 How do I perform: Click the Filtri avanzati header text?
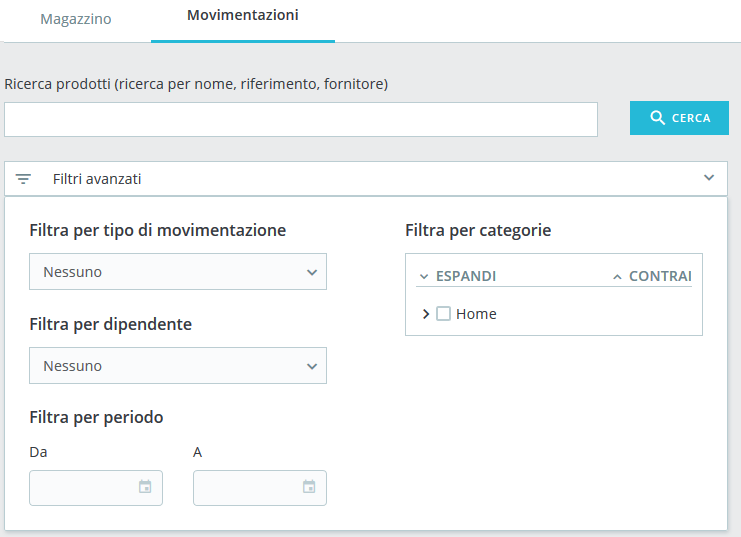coord(97,179)
